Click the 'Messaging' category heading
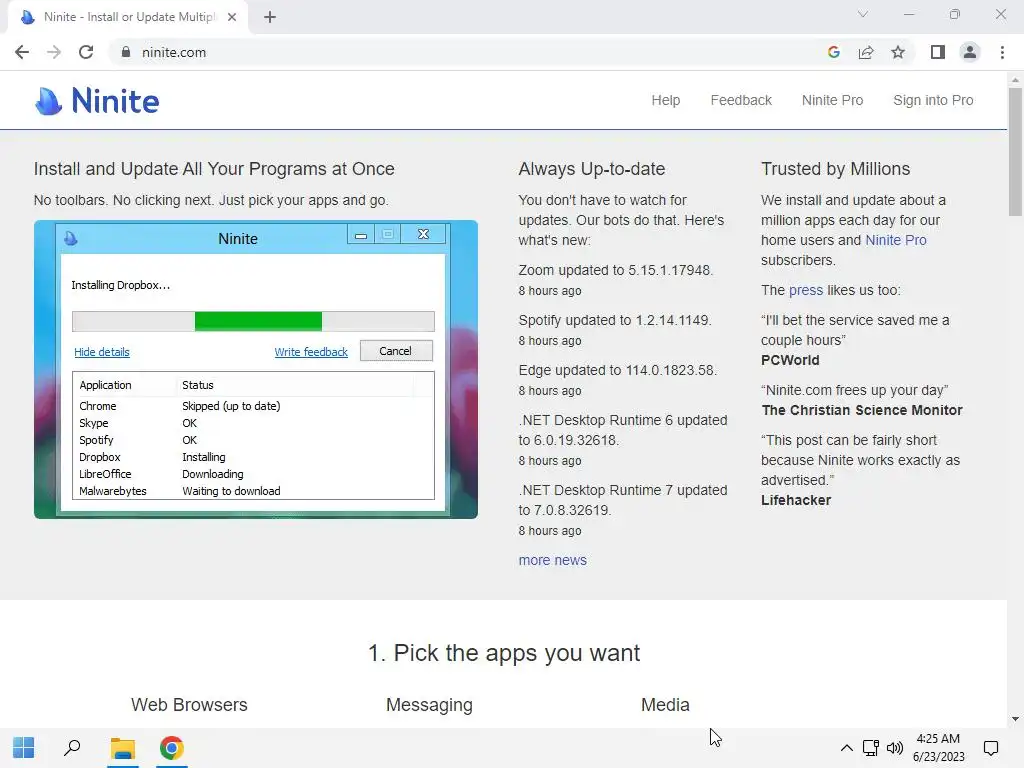Image resolution: width=1024 pixels, height=768 pixels. point(429,705)
